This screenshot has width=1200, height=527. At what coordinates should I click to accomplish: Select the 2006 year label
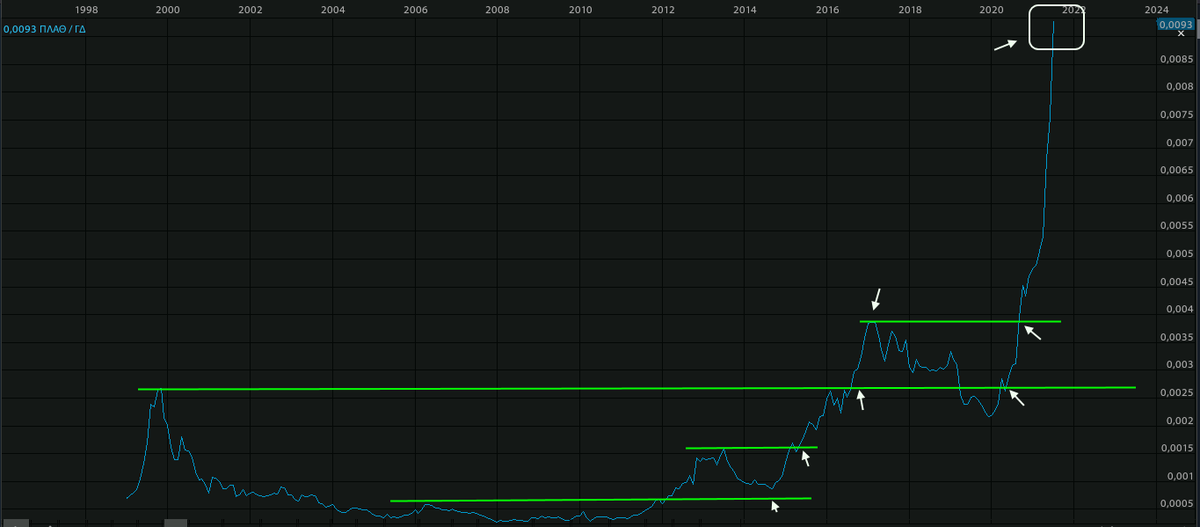(x=415, y=9)
